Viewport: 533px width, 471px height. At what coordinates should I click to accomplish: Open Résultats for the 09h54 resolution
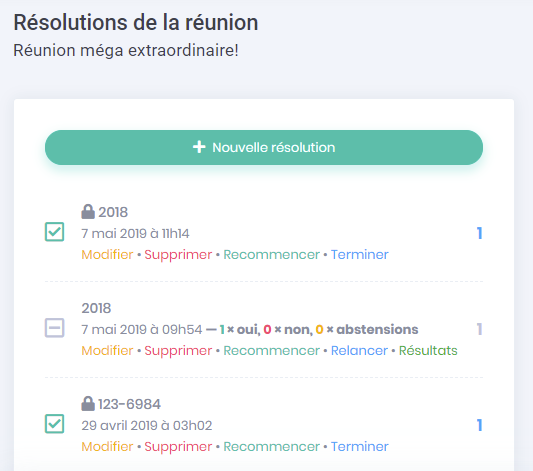(428, 350)
